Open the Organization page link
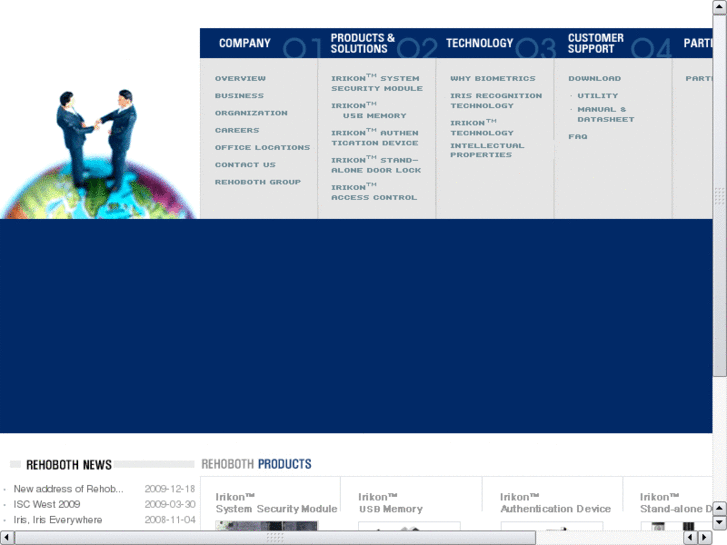 (251, 113)
